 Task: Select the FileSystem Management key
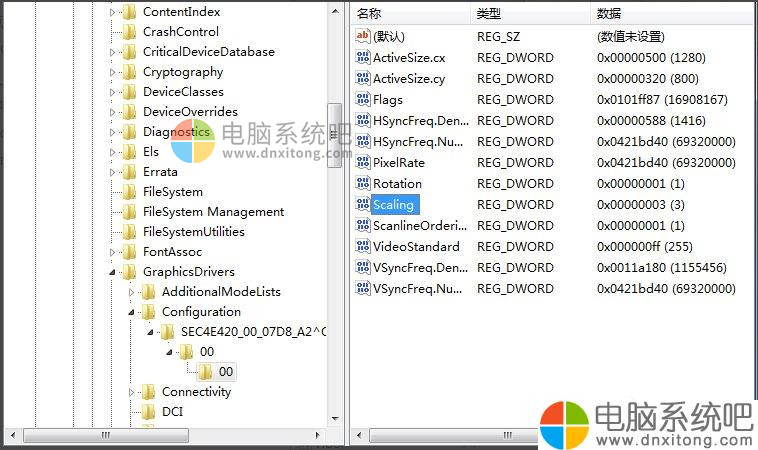[213, 212]
